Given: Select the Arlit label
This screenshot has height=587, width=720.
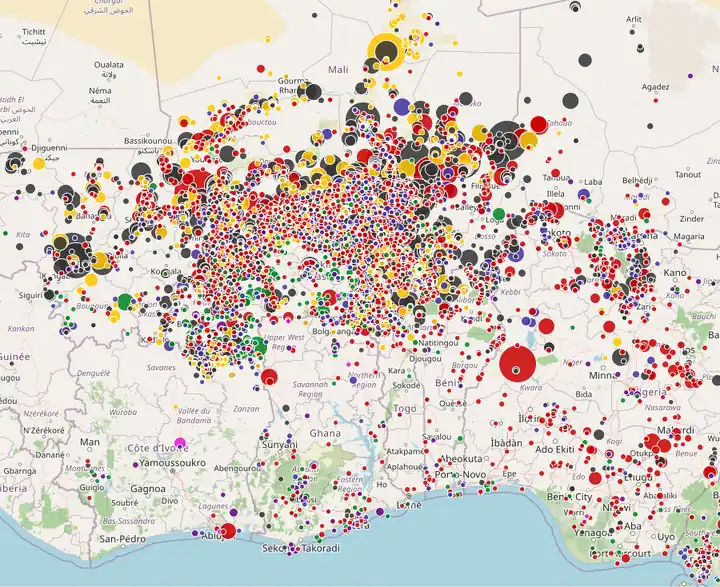Looking at the screenshot, I should [x=634, y=19].
